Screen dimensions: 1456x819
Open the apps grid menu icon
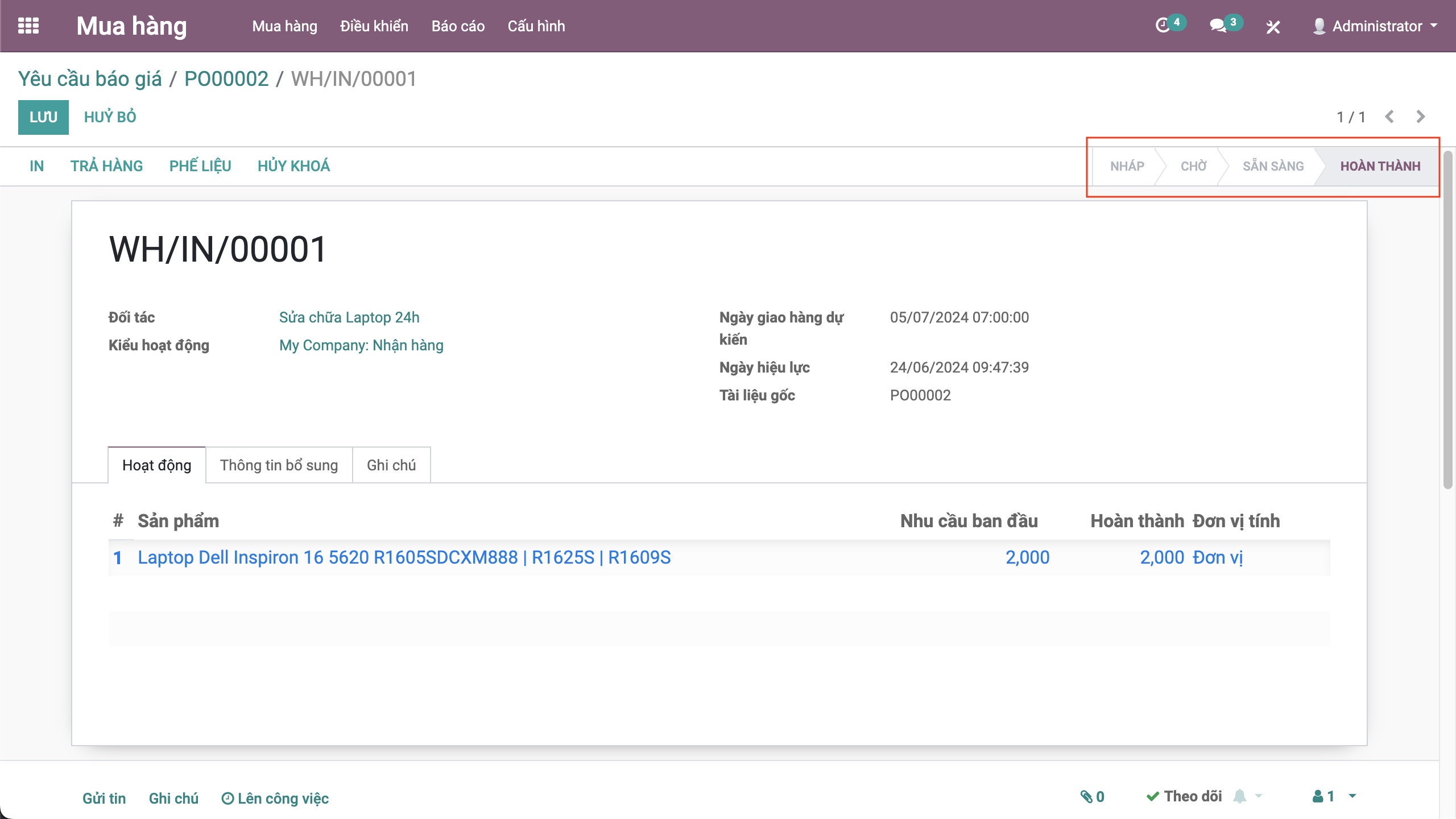(x=28, y=26)
